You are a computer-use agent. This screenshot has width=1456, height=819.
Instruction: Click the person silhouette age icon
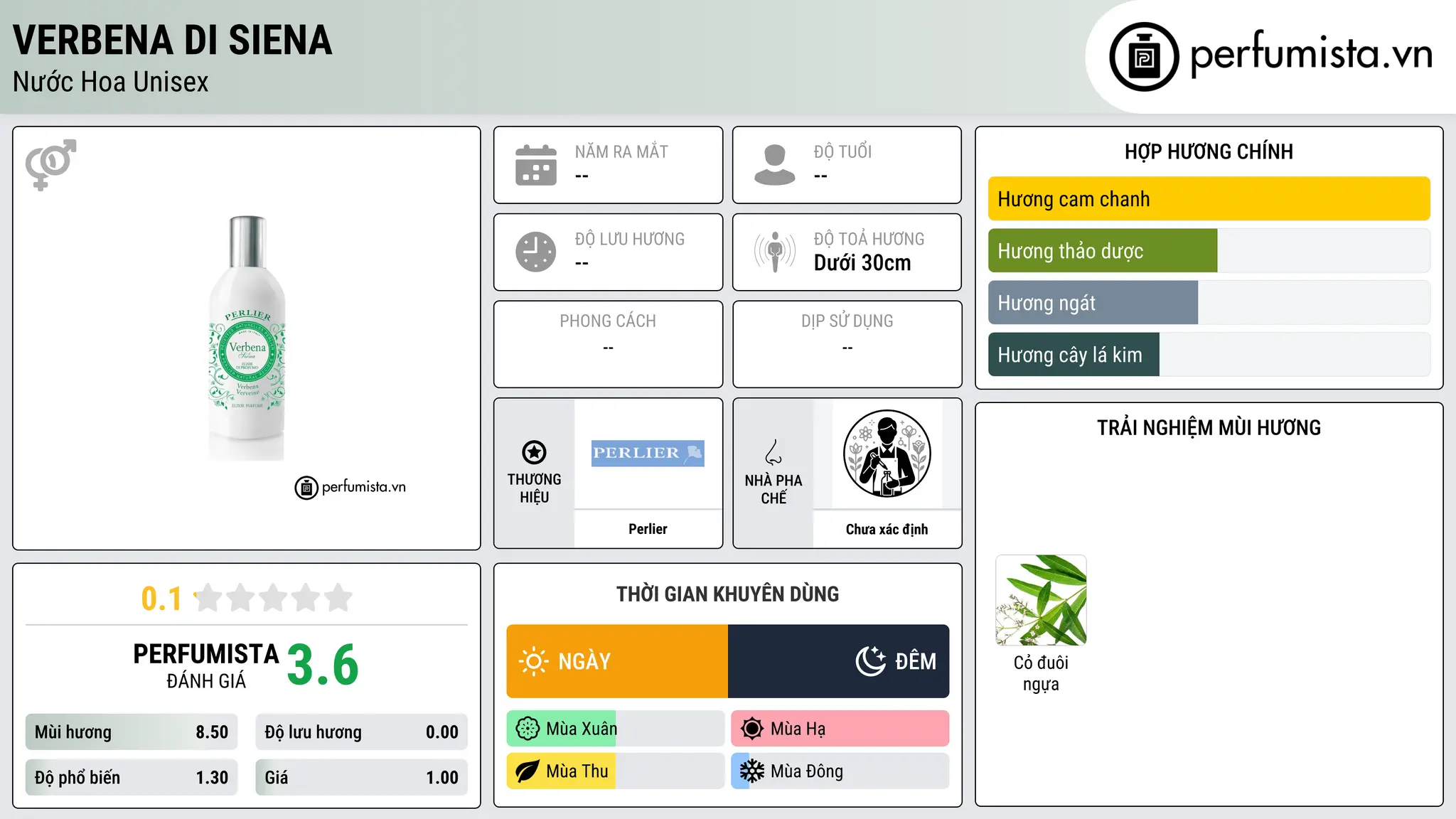coord(774,165)
